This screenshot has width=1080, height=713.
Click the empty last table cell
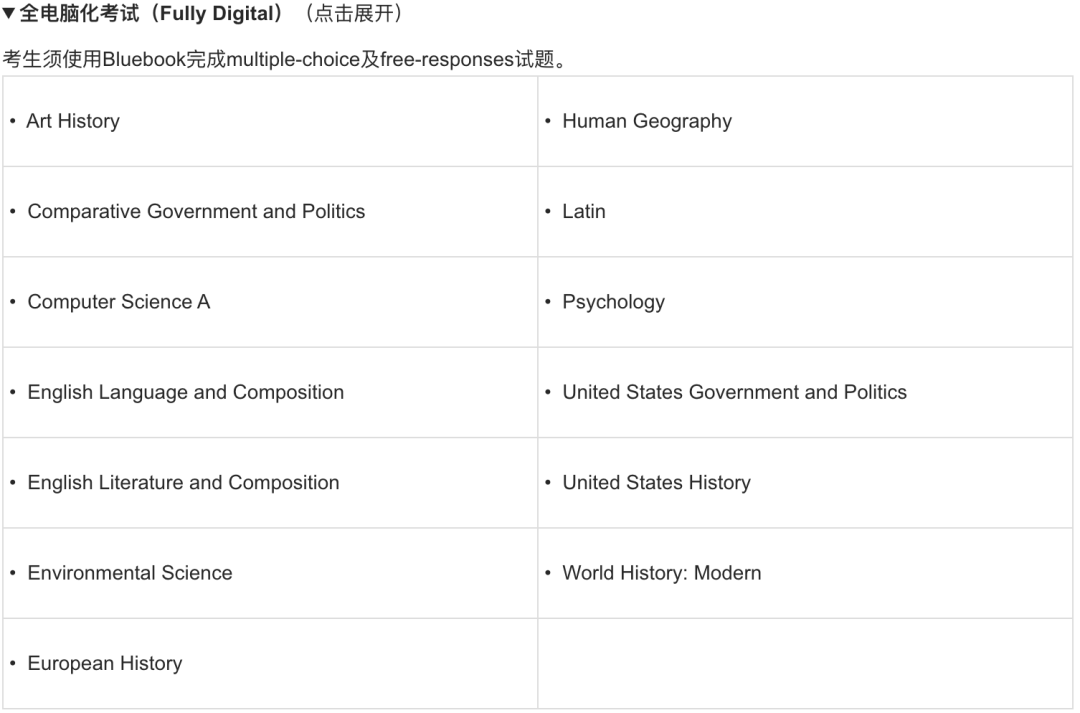(x=805, y=664)
